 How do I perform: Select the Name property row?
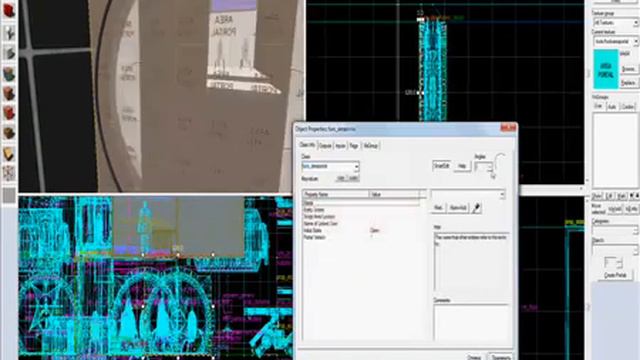tap(361, 202)
